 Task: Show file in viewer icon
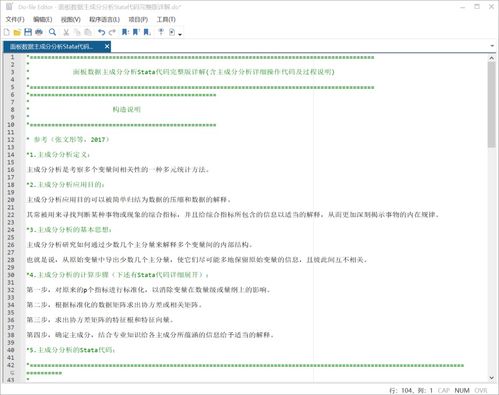161,32
